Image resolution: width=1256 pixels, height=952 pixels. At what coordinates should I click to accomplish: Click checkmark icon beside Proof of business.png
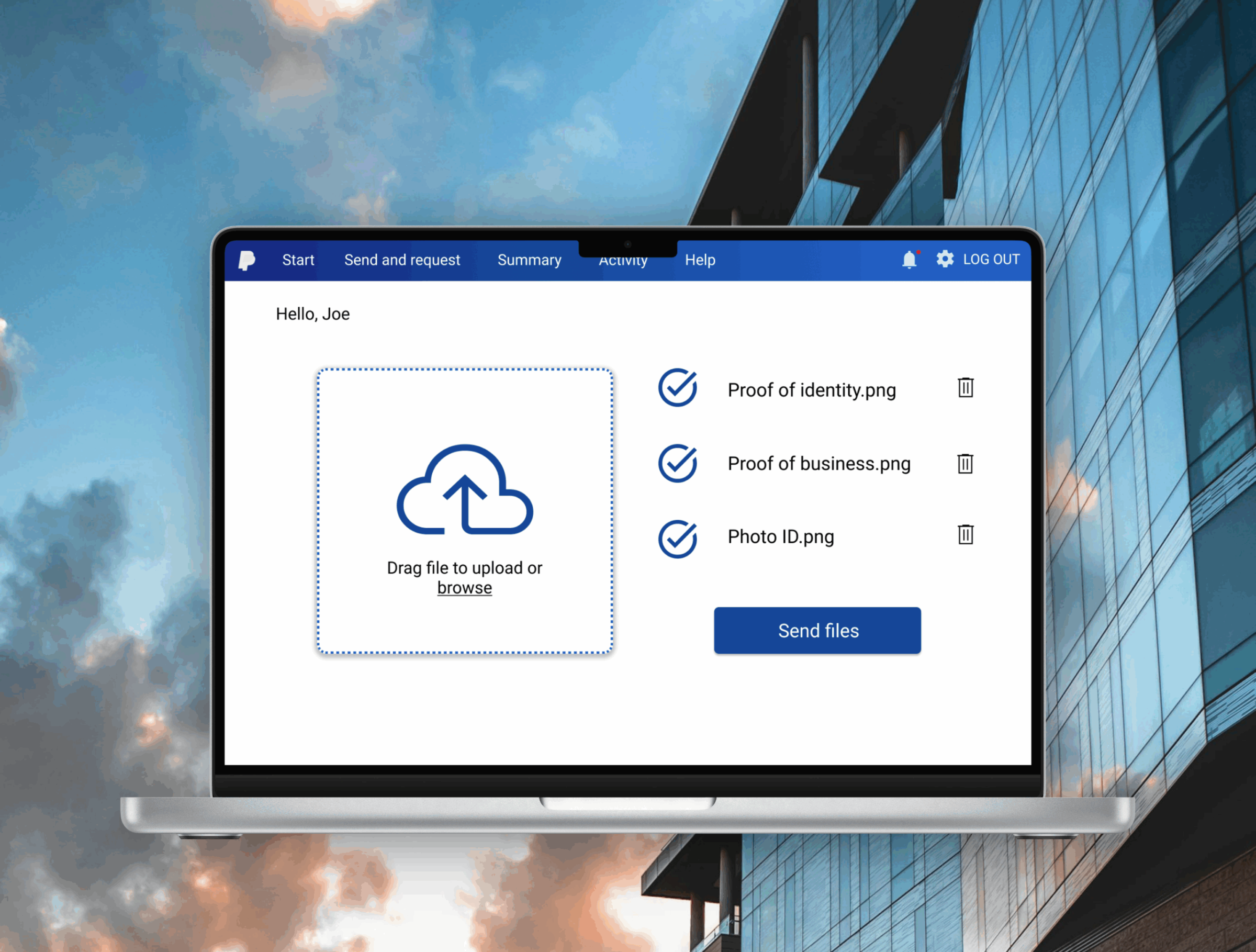coord(678,463)
